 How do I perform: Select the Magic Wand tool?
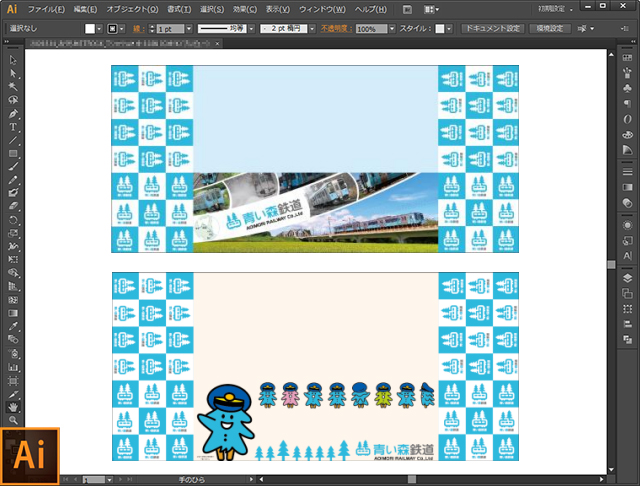[x=13, y=87]
